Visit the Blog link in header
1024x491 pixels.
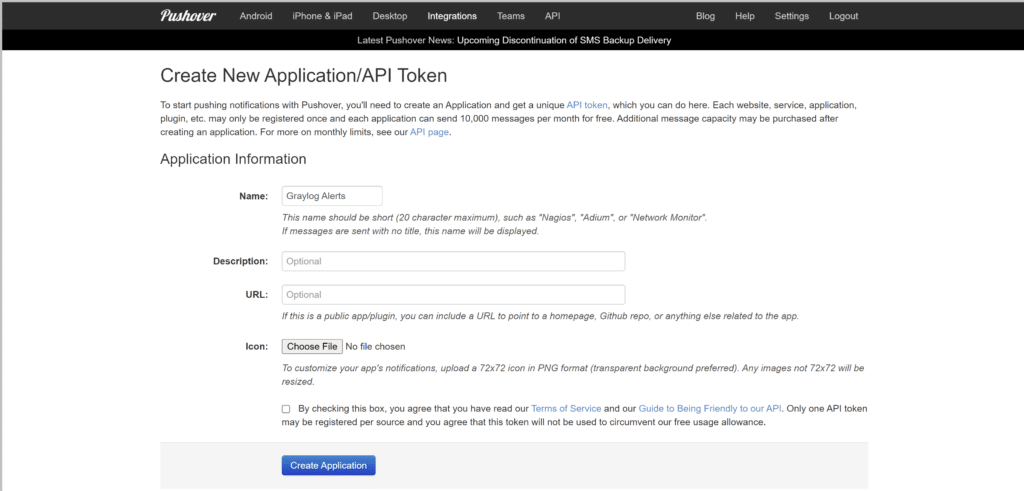click(705, 16)
